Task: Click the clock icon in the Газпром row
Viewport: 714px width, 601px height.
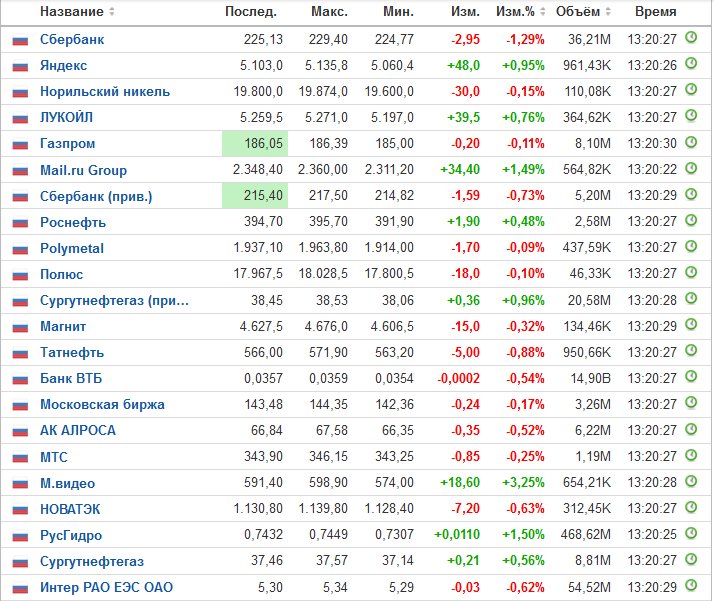Action: tap(691, 142)
